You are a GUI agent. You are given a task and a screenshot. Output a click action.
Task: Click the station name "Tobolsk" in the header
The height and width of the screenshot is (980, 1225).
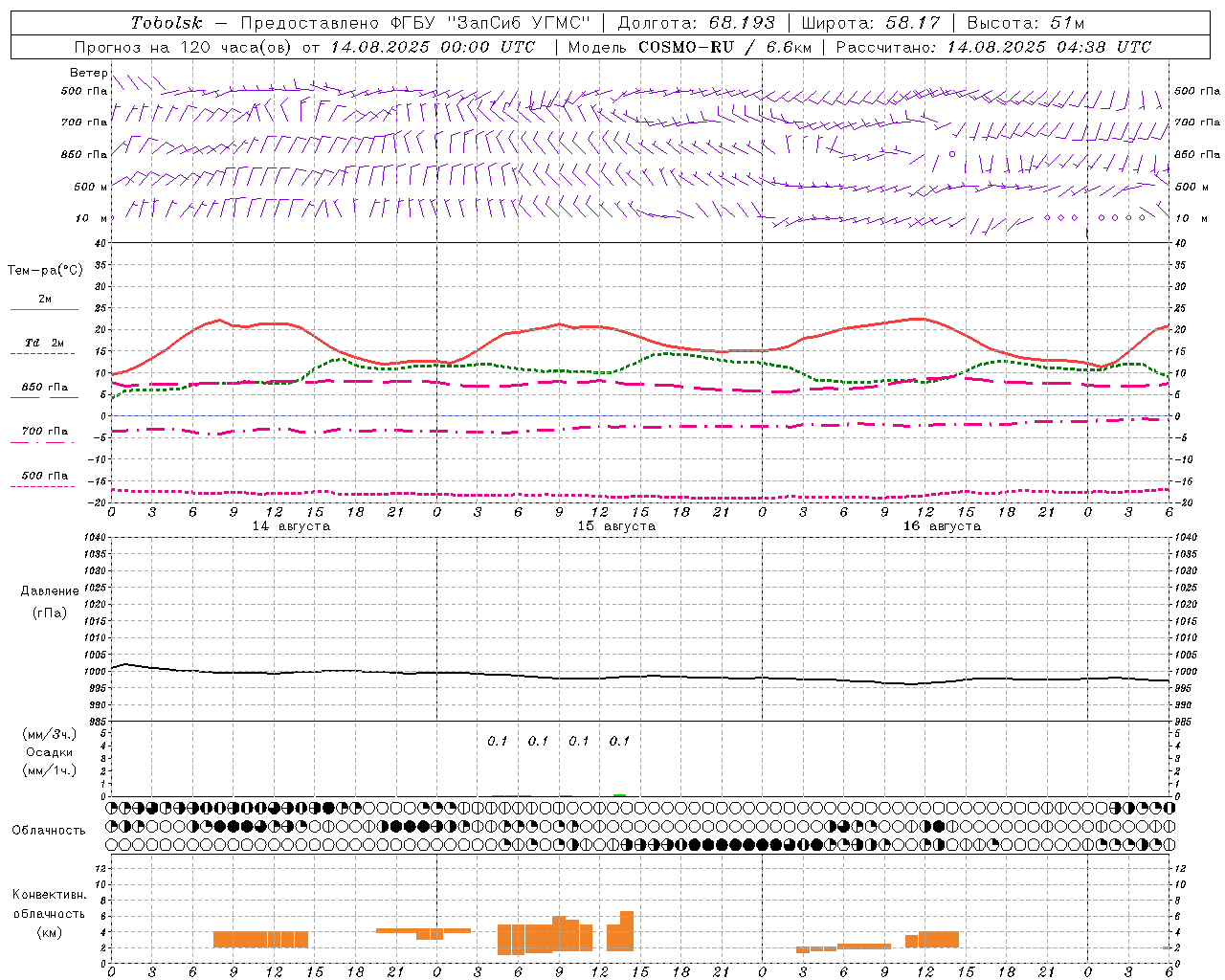pos(167,23)
